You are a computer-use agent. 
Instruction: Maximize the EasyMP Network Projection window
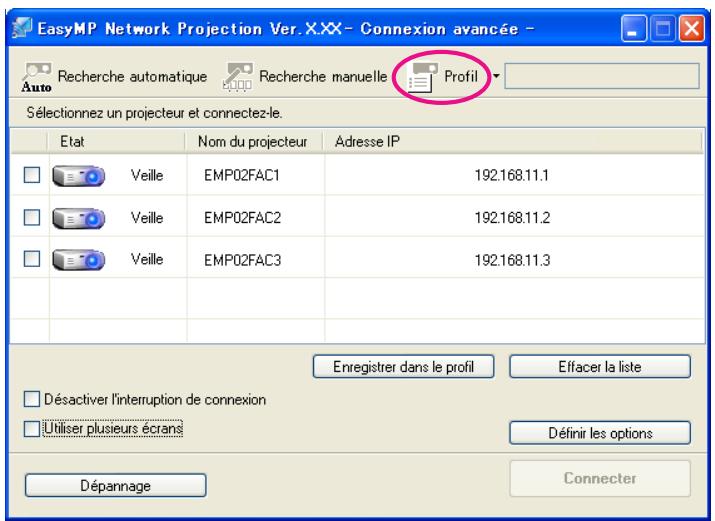pyautogui.click(x=663, y=29)
